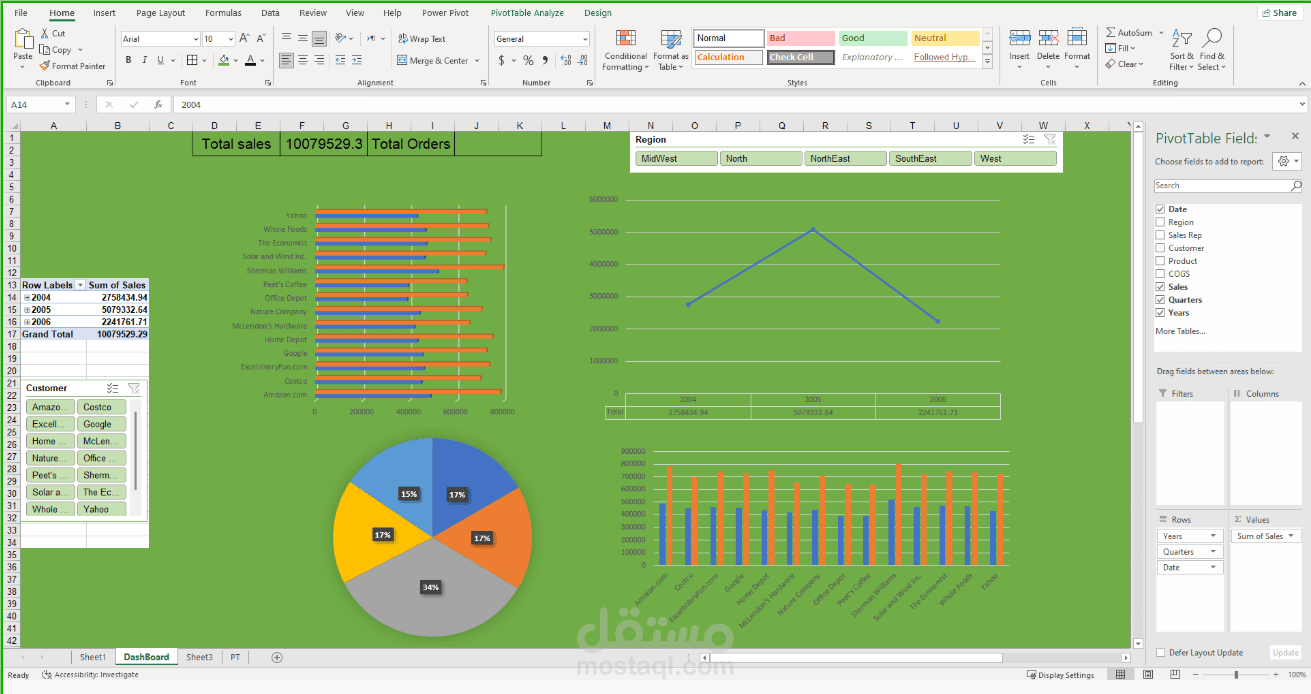Open Sum of Sales field dropdown
Viewport: 1311px width, 694px height.
(1292, 536)
